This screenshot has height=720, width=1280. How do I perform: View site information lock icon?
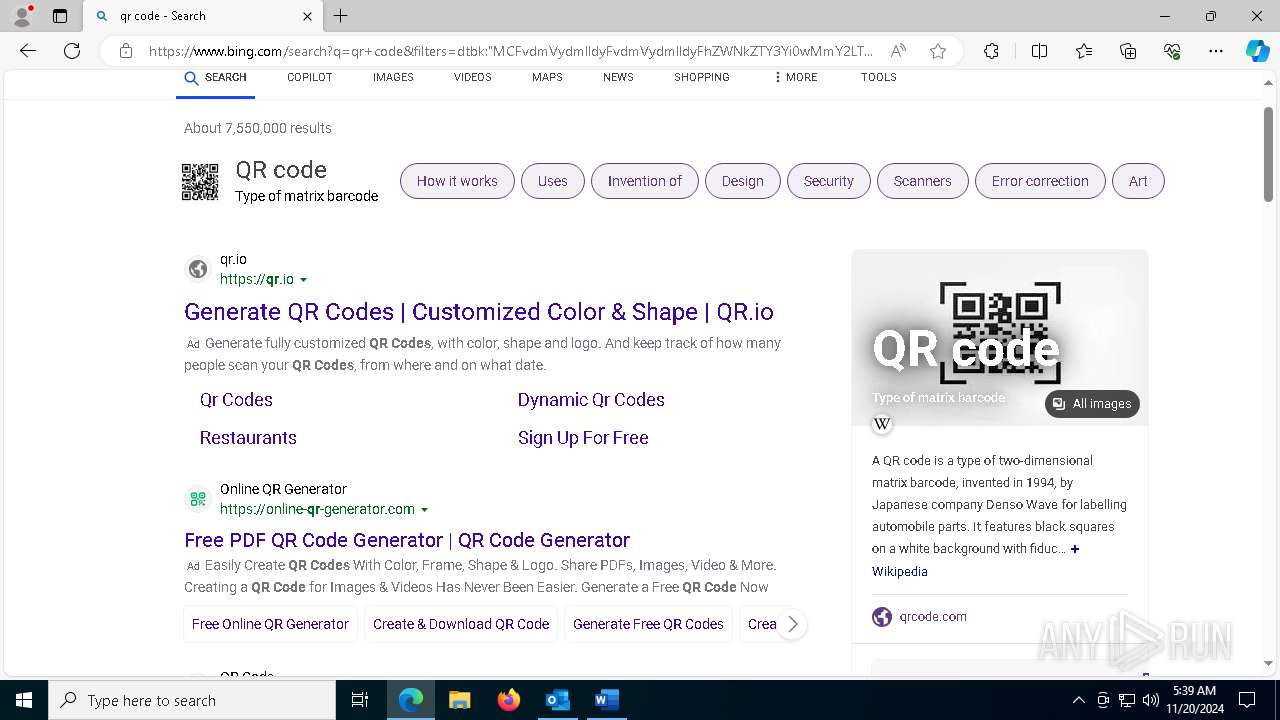(x=126, y=51)
